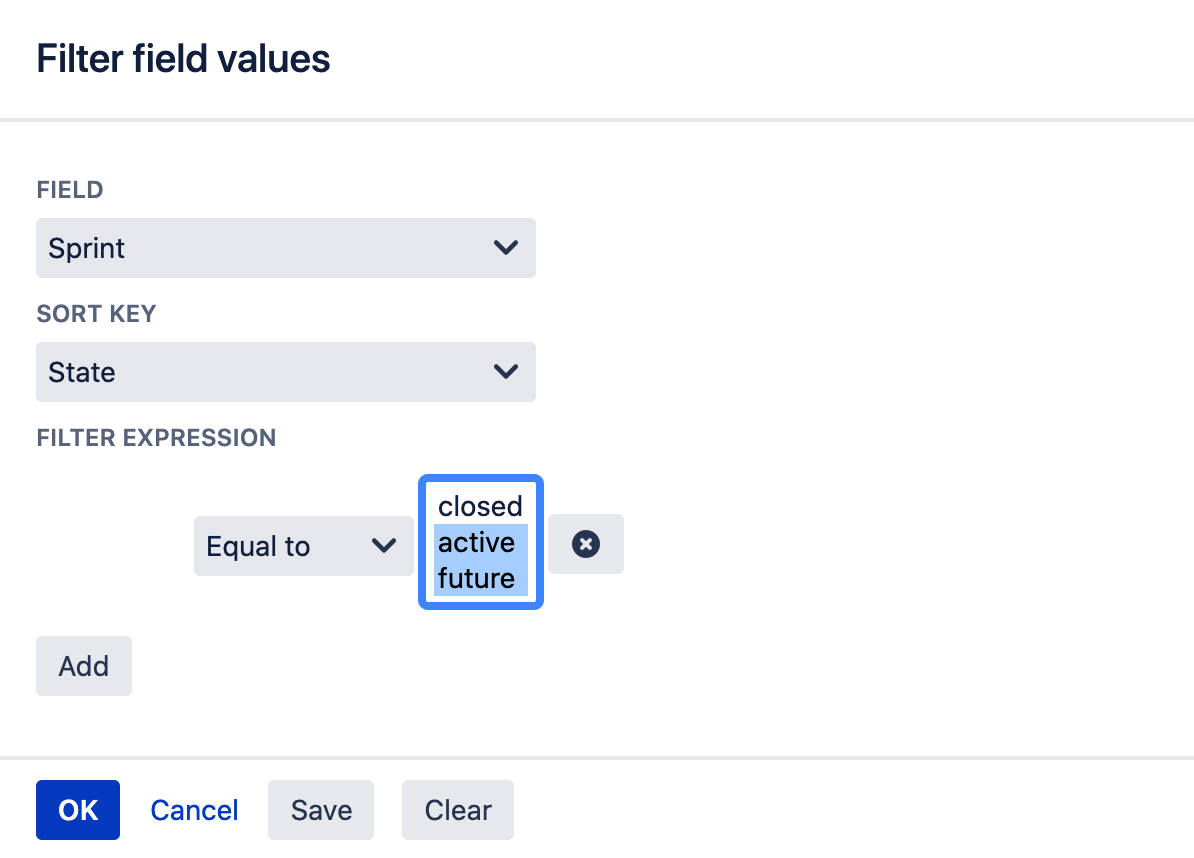The width and height of the screenshot is (1194, 858).
Task: Click the FILTER EXPRESSION label text
Action: (x=156, y=438)
